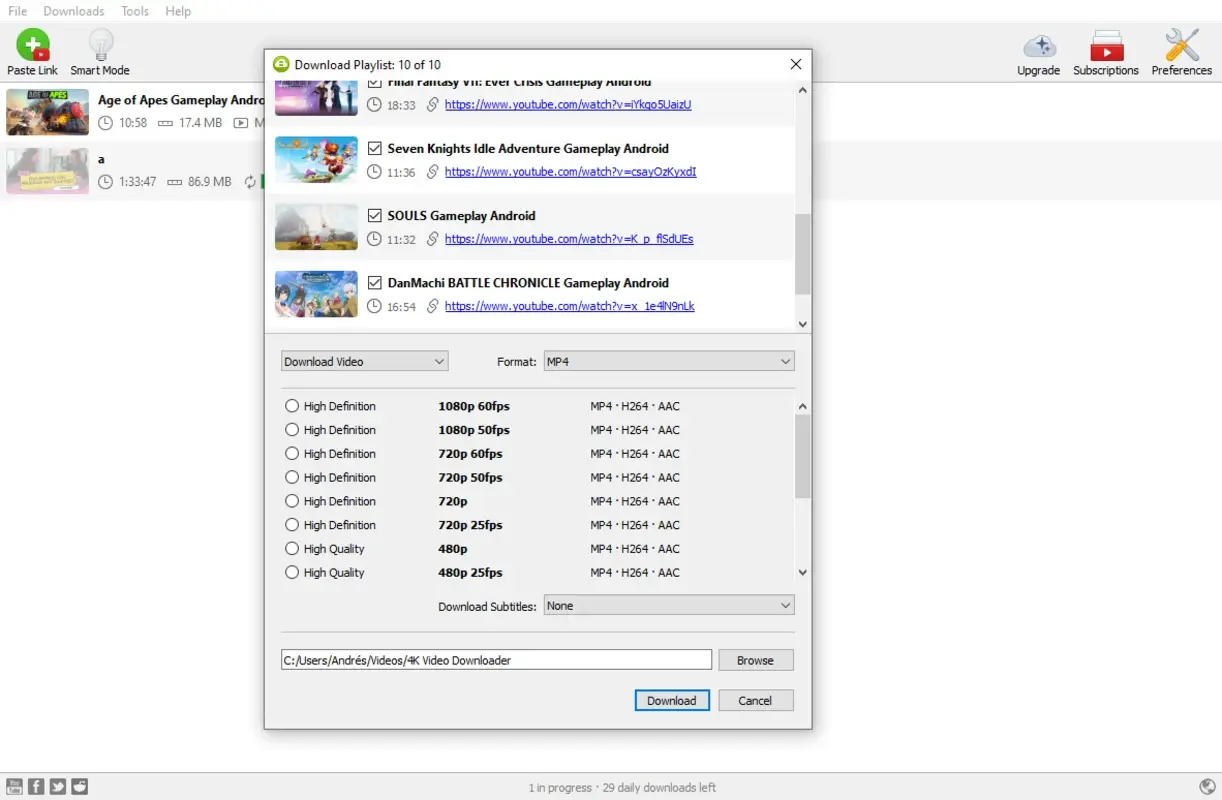Click the language globe icon in status bar

point(1207,786)
